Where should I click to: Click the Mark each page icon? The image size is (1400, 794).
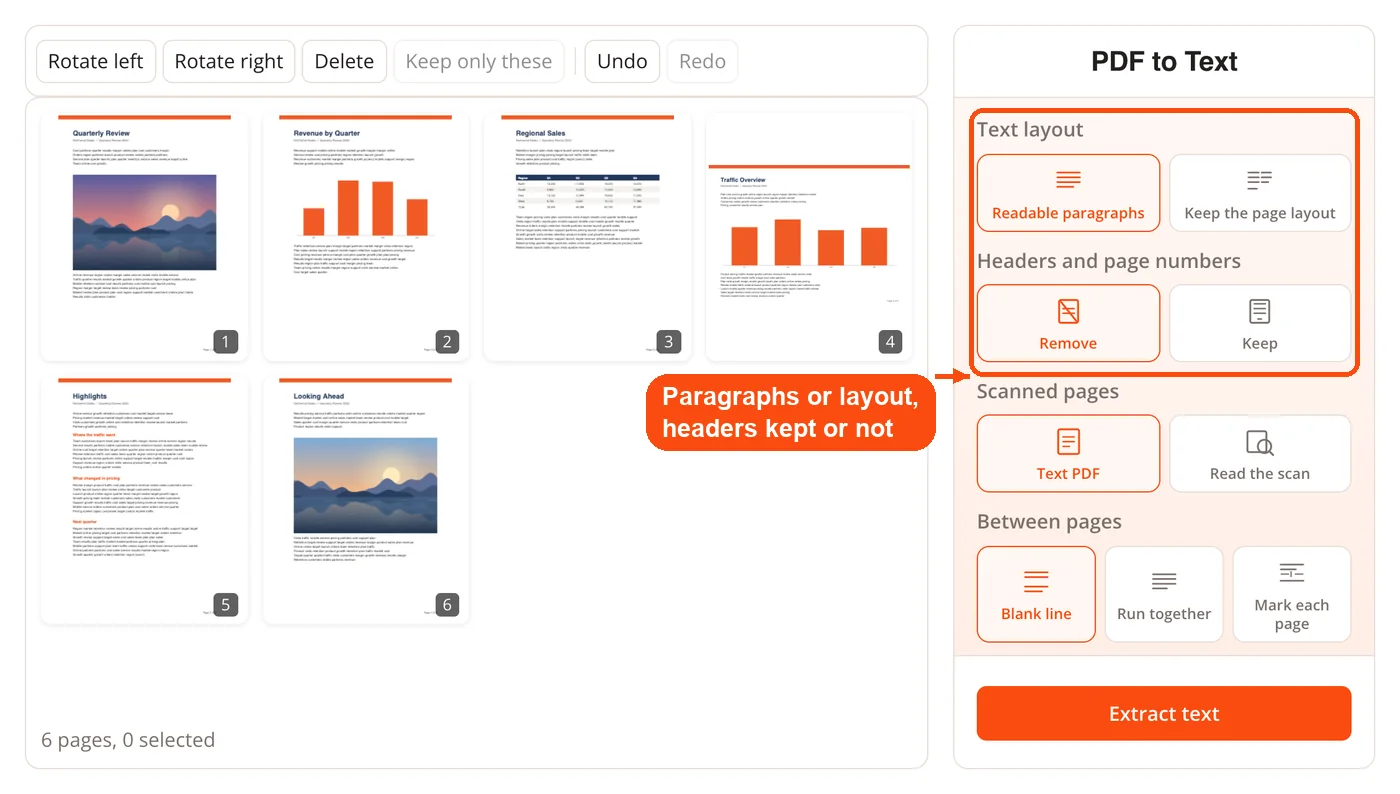point(1292,573)
